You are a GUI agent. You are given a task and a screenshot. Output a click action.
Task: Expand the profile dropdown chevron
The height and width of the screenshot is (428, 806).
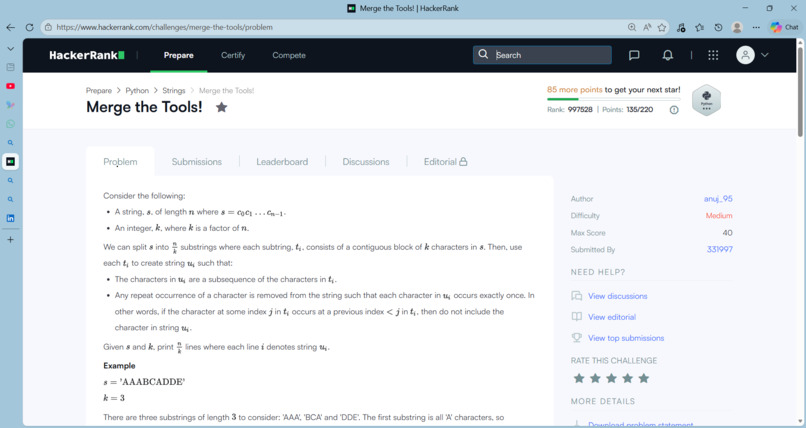[x=765, y=55]
